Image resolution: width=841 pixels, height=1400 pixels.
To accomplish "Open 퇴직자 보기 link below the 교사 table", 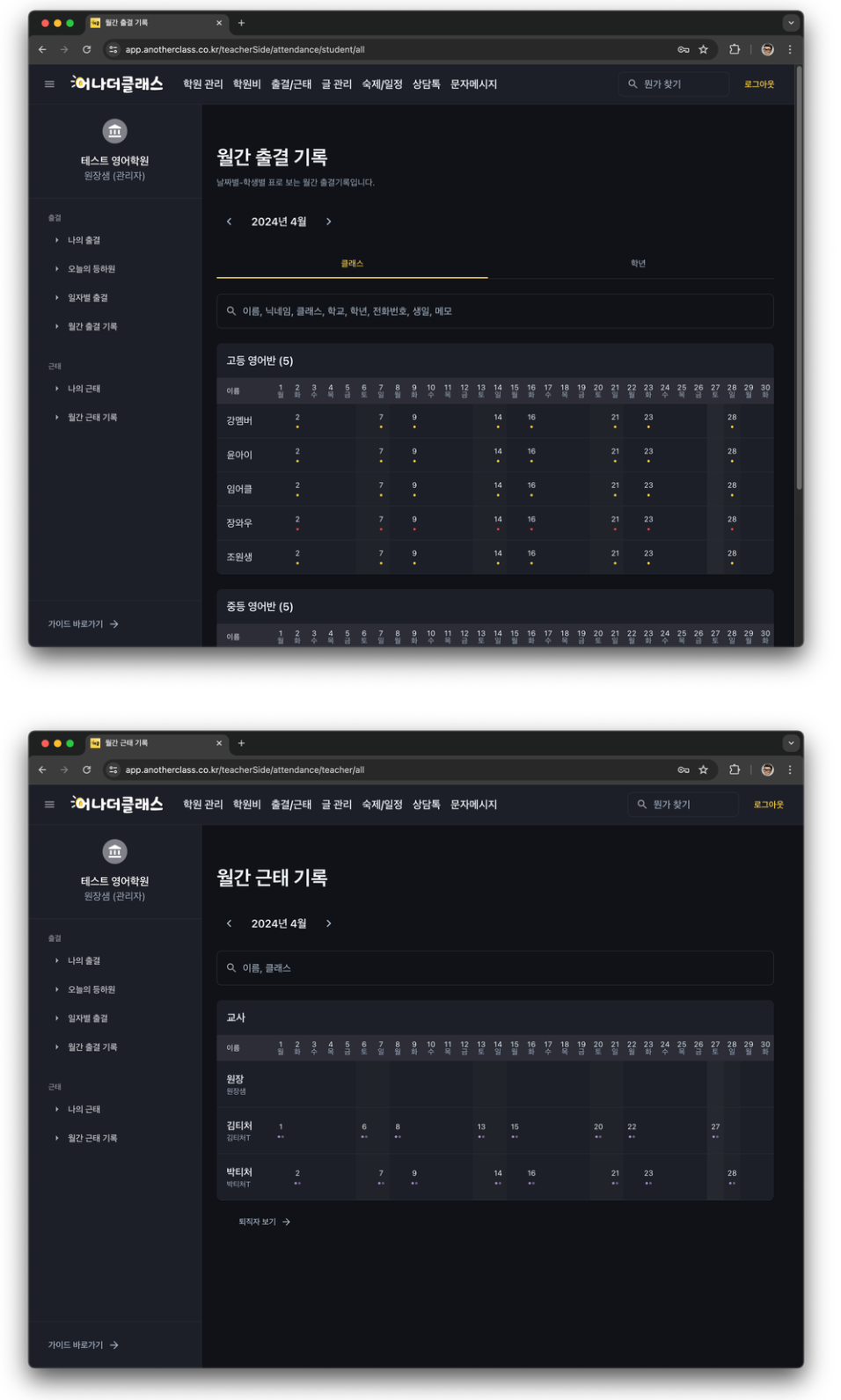I will coord(264,1221).
